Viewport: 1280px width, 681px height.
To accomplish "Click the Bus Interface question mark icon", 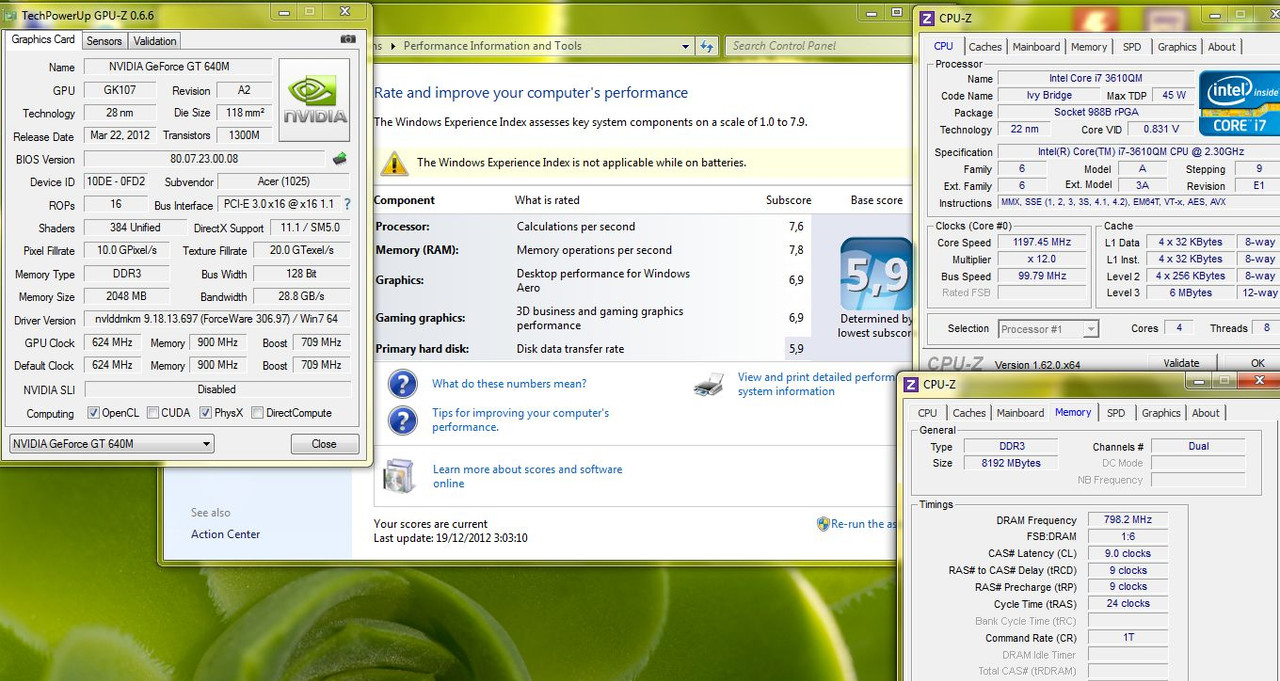I will 347,204.
